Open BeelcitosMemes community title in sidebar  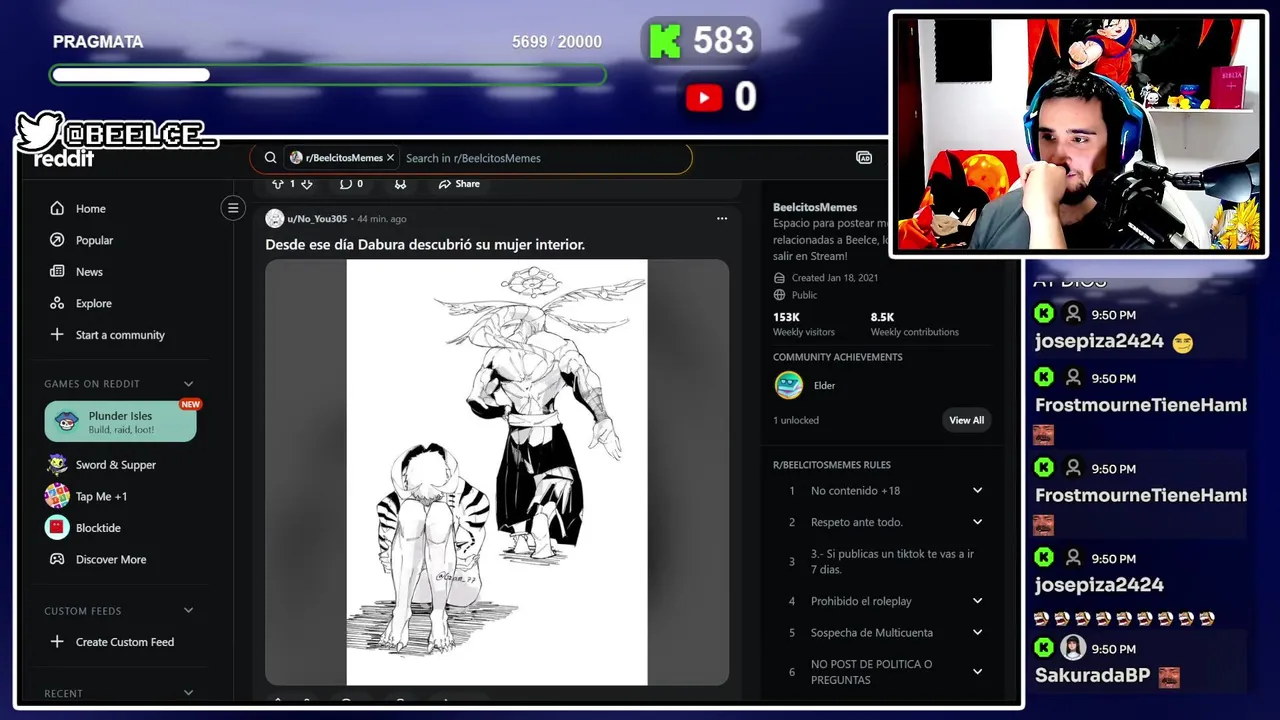click(x=815, y=207)
